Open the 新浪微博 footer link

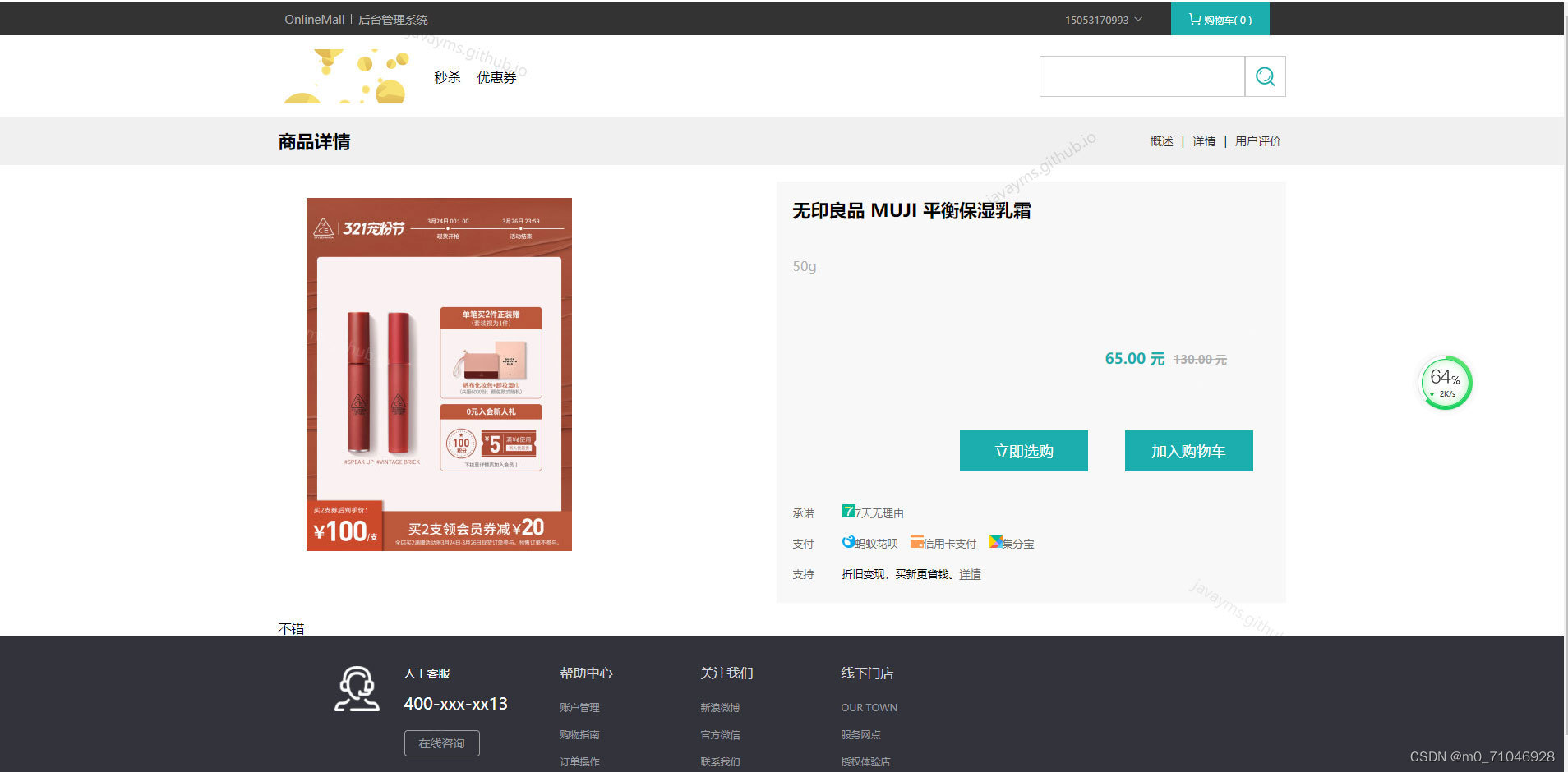720,707
